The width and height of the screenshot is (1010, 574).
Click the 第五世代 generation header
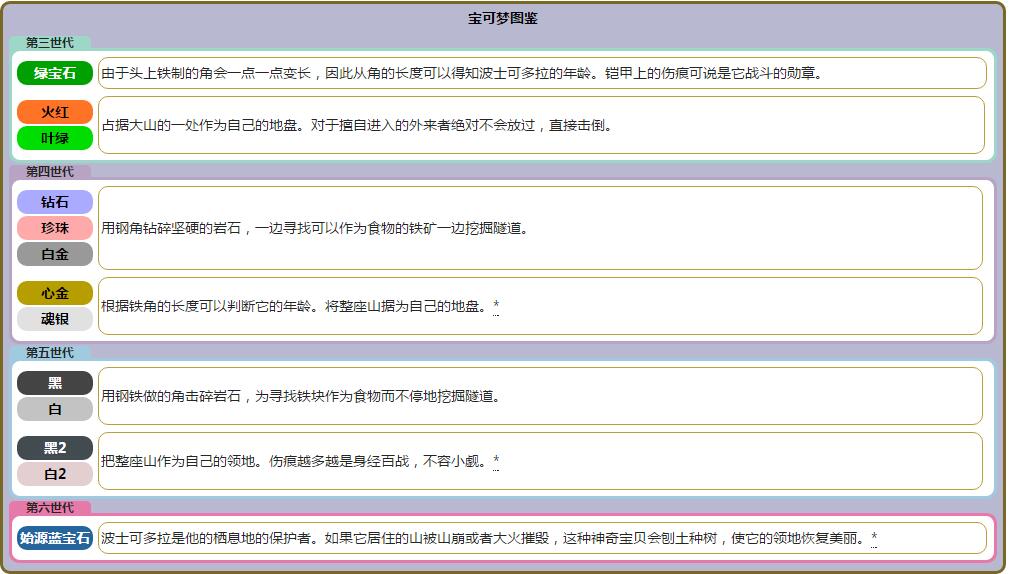[50, 352]
